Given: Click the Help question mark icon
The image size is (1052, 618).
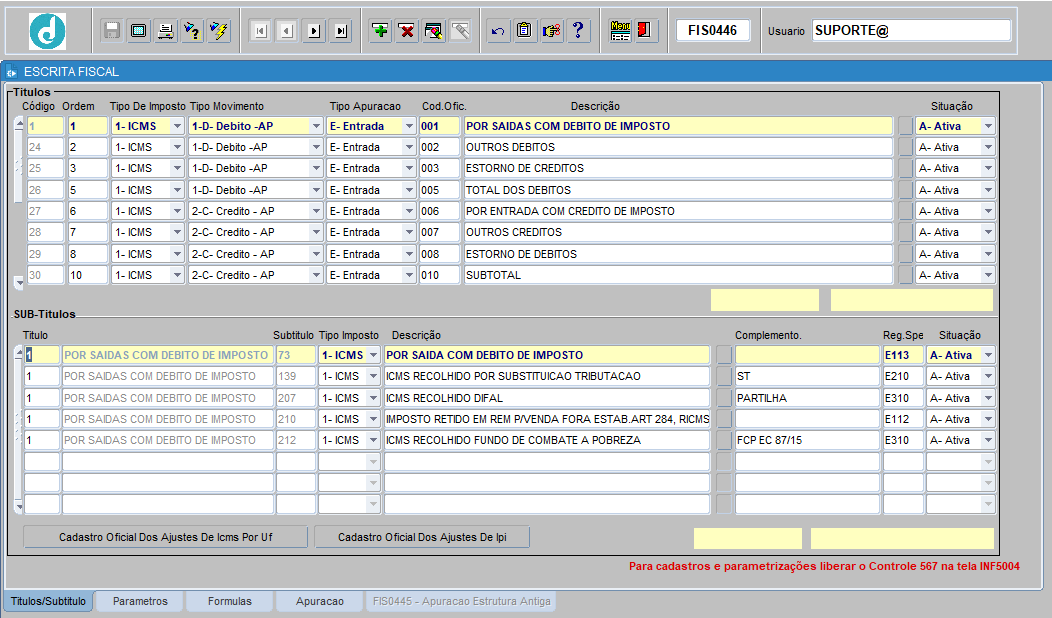Looking at the screenshot, I should tap(578, 31).
